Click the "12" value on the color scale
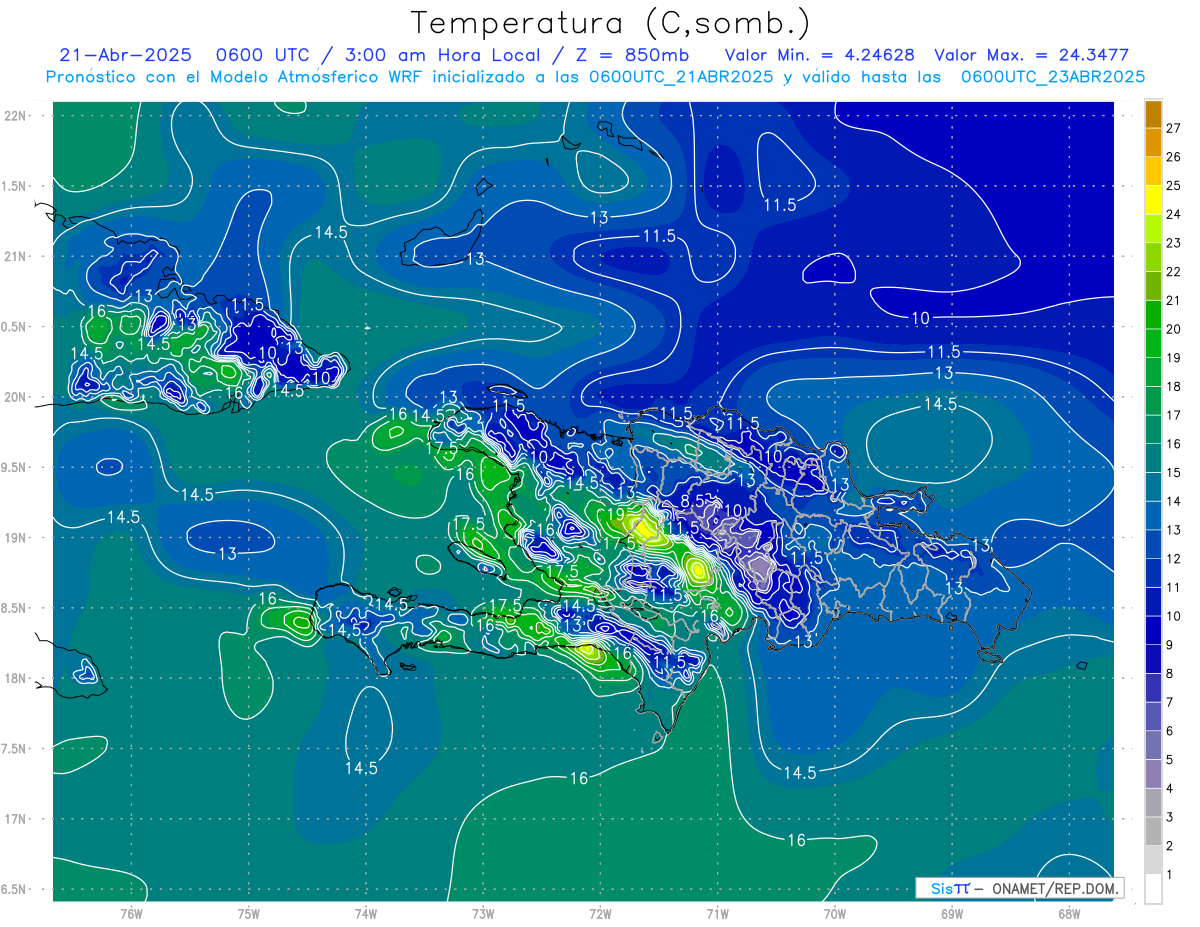Image resolution: width=1200 pixels, height=927 pixels. (1173, 559)
